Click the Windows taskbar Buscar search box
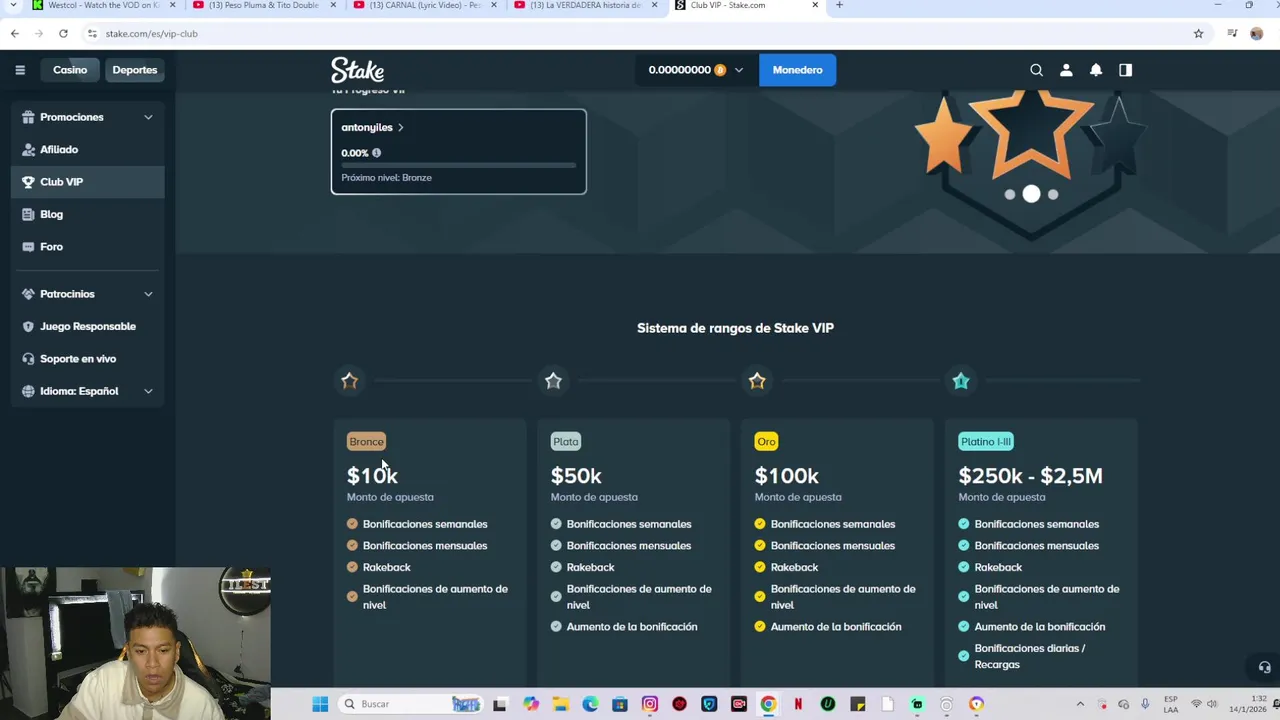 (410, 704)
